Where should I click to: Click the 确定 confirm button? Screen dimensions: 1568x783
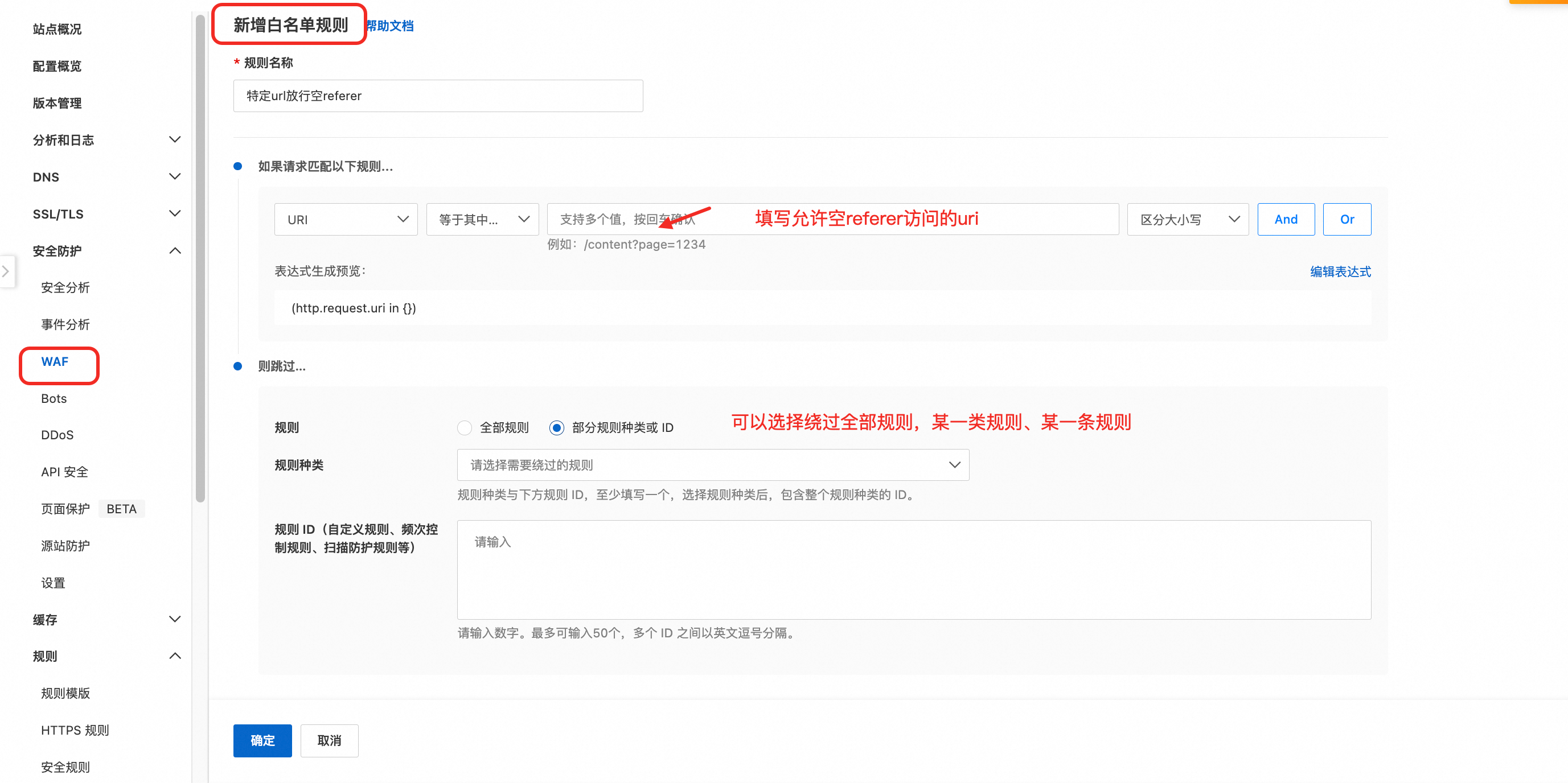click(x=262, y=740)
